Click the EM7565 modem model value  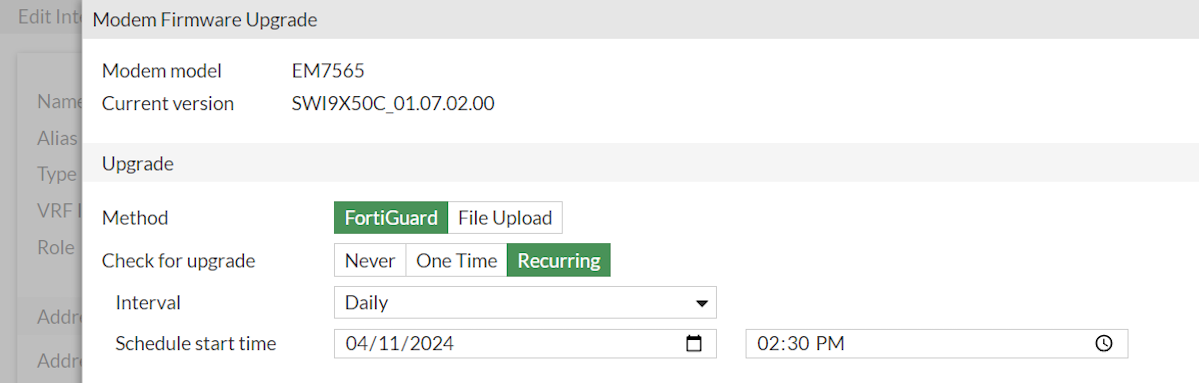[328, 71]
